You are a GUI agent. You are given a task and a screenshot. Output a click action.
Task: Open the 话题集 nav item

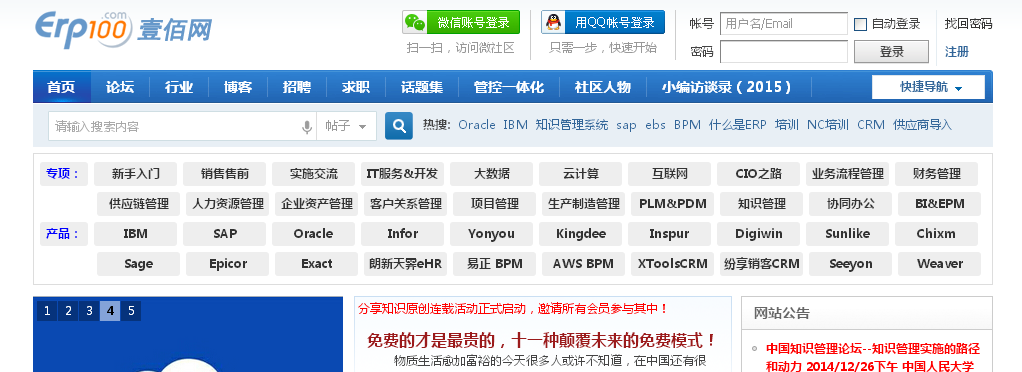422,87
